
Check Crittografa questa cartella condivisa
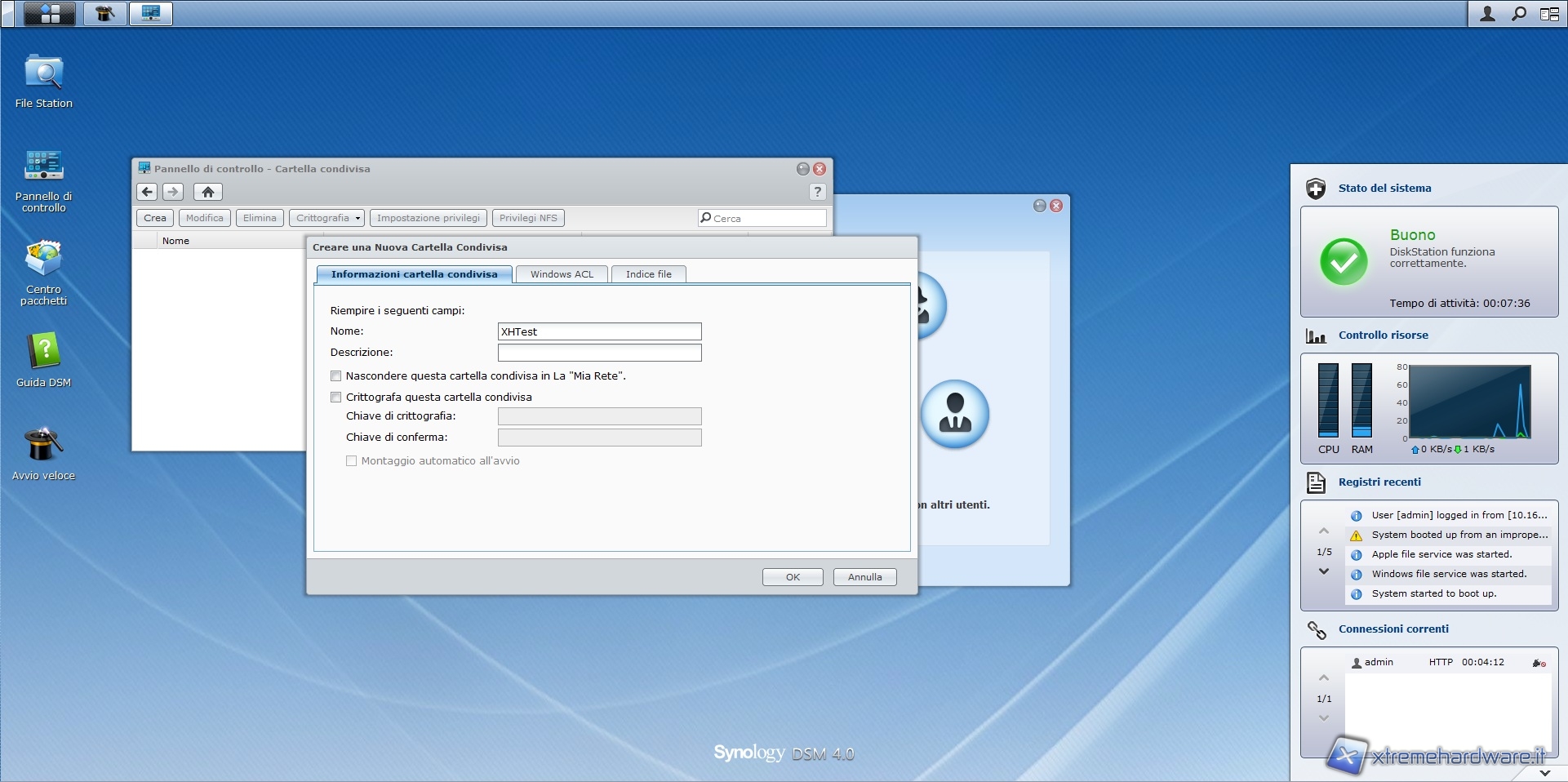point(335,398)
